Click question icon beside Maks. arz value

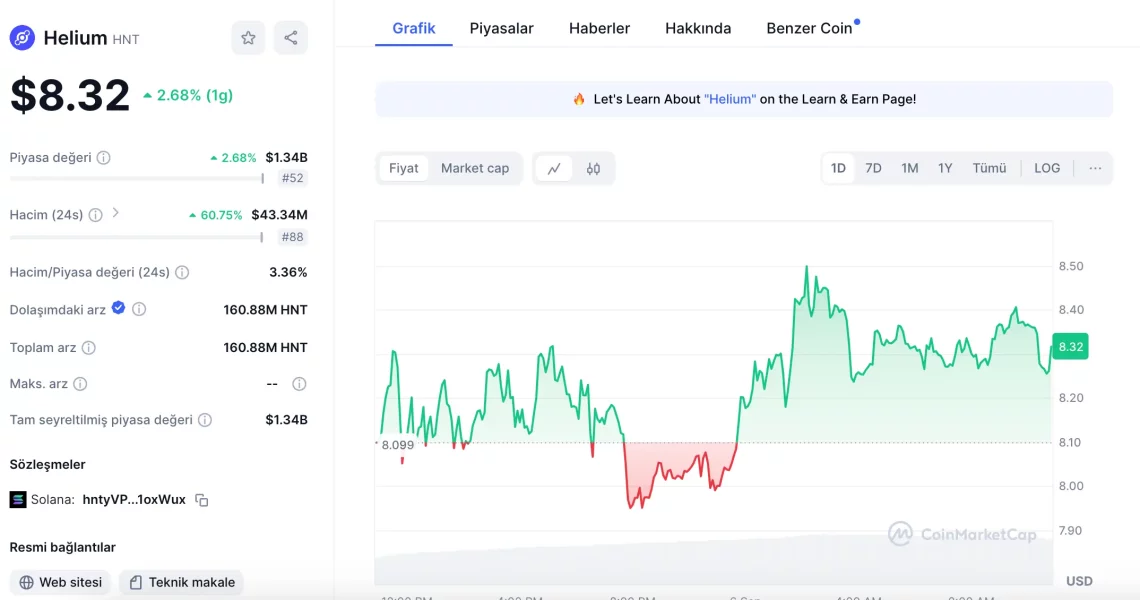pyautogui.click(x=299, y=384)
